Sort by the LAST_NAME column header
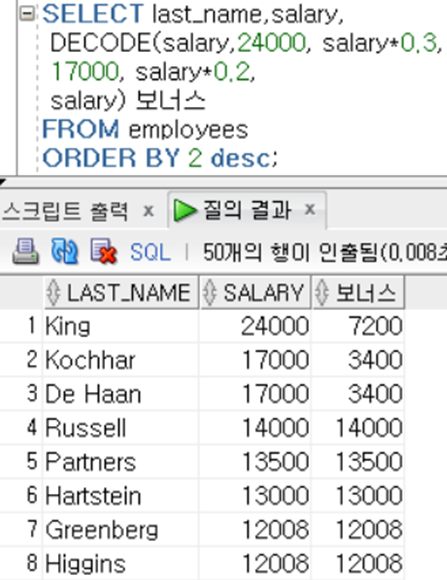The image size is (447, 580). (121, 292)
